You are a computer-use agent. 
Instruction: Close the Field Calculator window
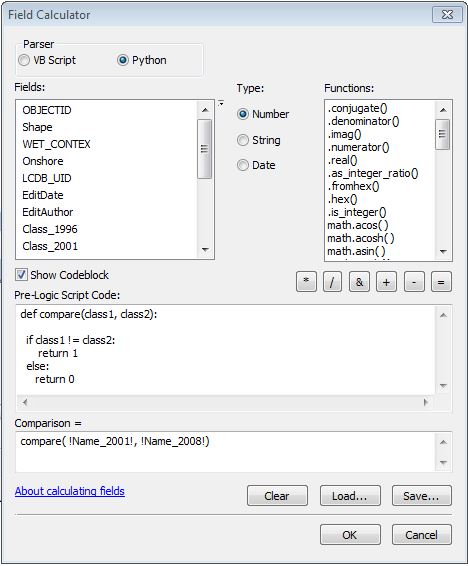pyautogui.click(x=447, y=15)
